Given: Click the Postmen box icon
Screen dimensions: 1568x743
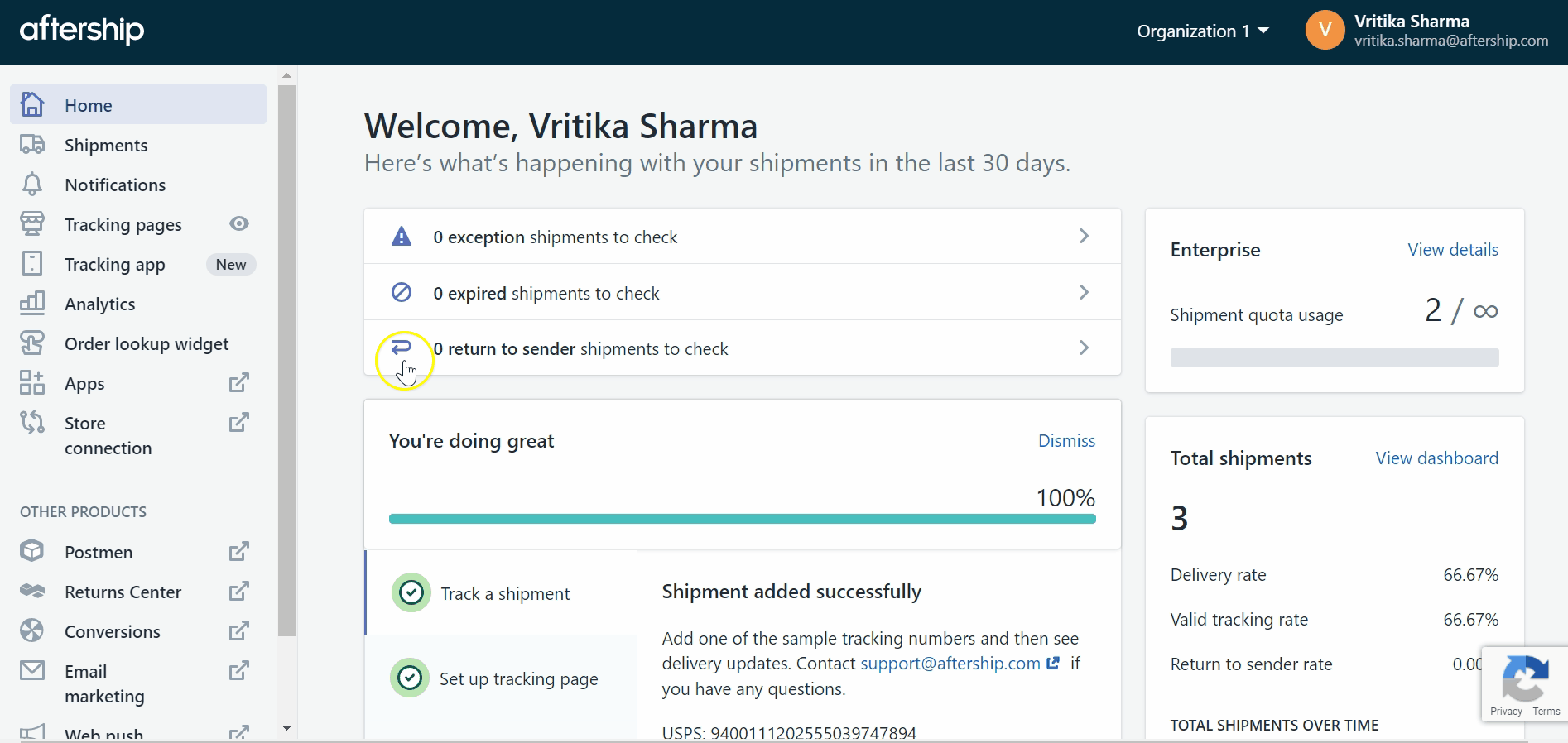Looking at the screenshot, I should click(x=32, y=551).
